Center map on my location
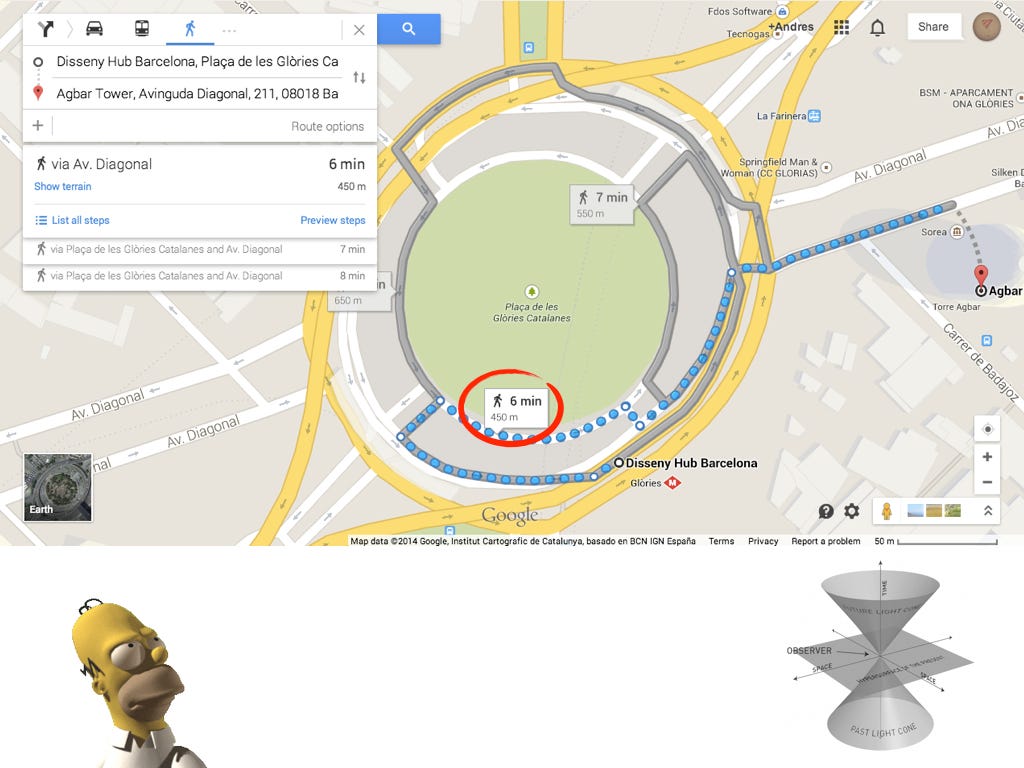This screenshot has width=1024, height=768. pos(987,429)
